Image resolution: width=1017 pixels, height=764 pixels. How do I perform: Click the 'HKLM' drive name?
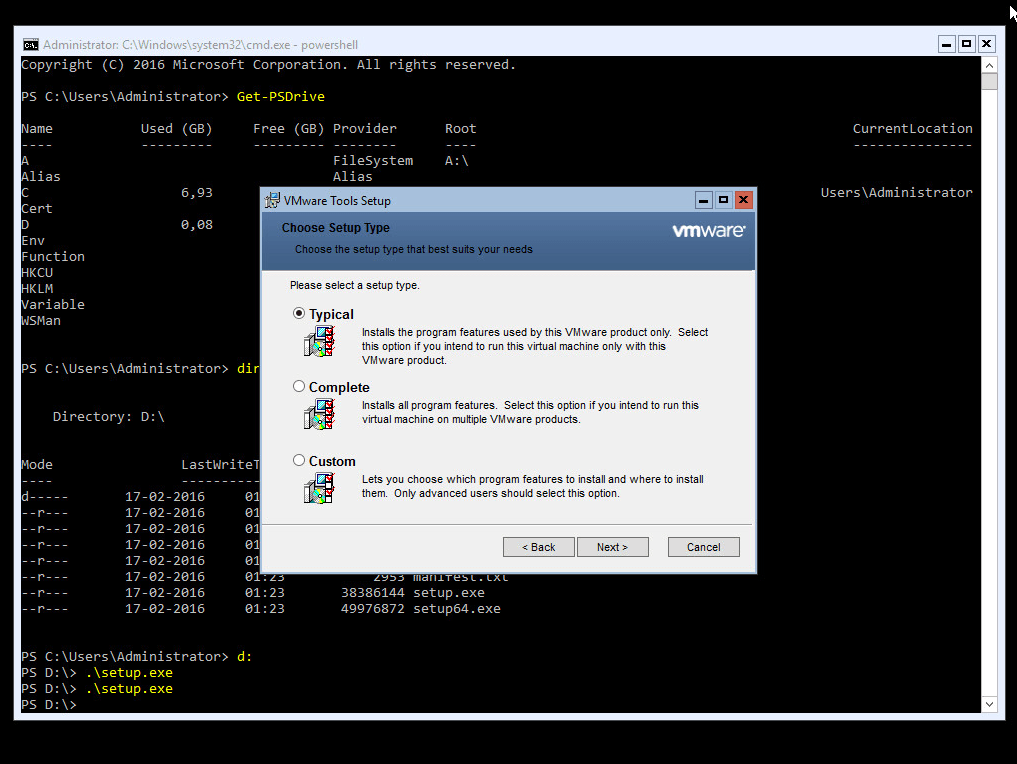pos(37,289)
